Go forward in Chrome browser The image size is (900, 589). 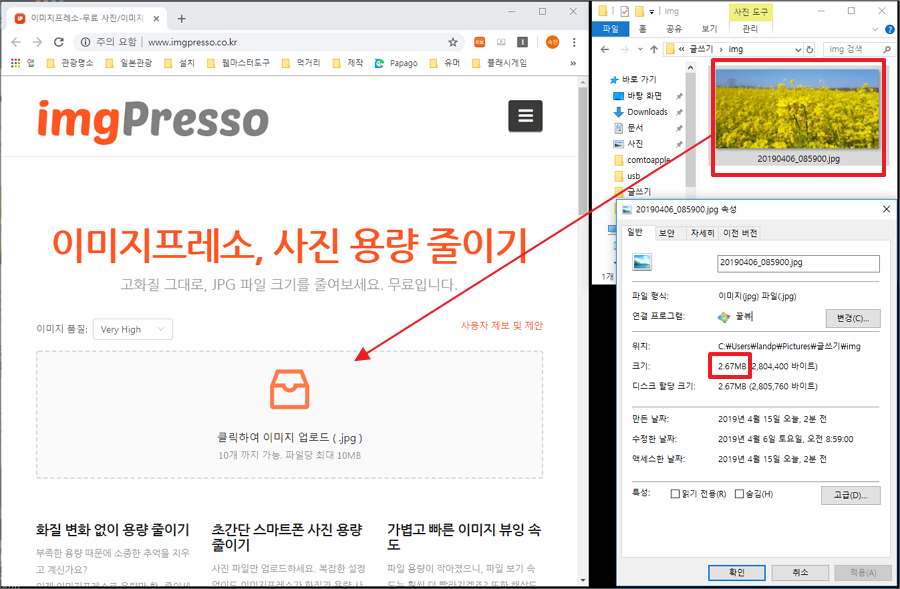click(x=37, y=42)
